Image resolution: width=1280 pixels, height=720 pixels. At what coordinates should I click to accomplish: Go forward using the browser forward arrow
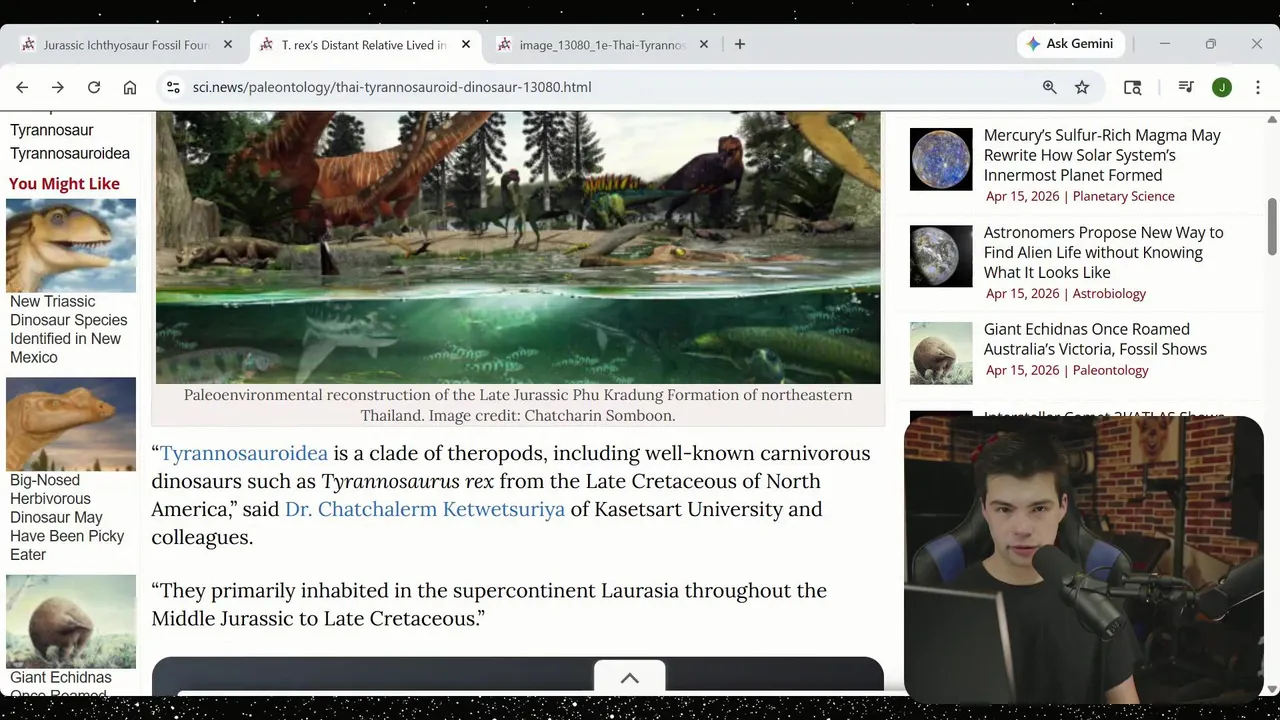[x=58, y=87]
